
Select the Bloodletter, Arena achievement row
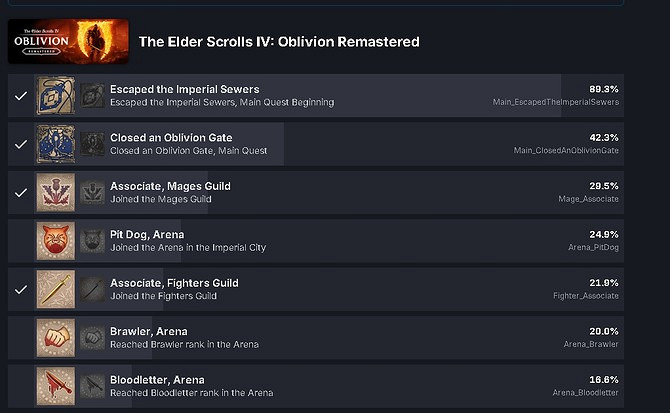[x=330, y=385]
